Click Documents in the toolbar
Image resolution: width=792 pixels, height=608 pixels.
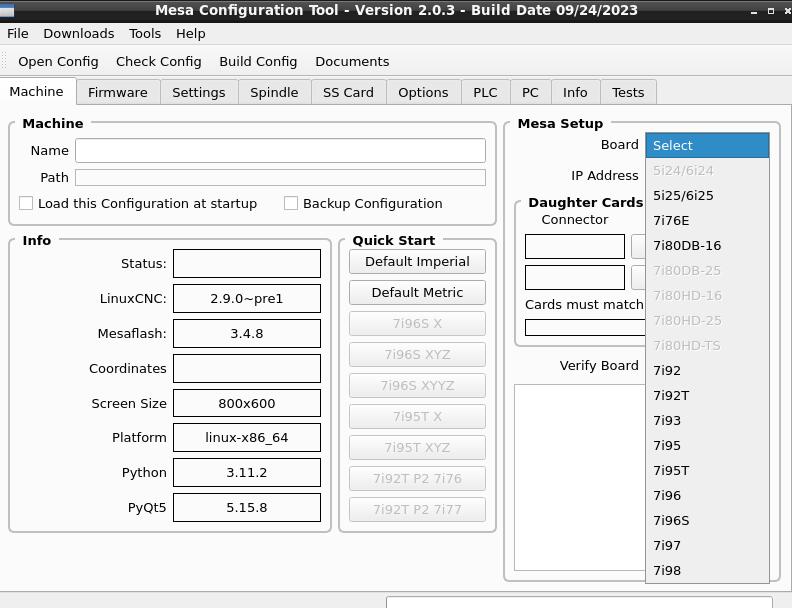[x=352, y=62]
